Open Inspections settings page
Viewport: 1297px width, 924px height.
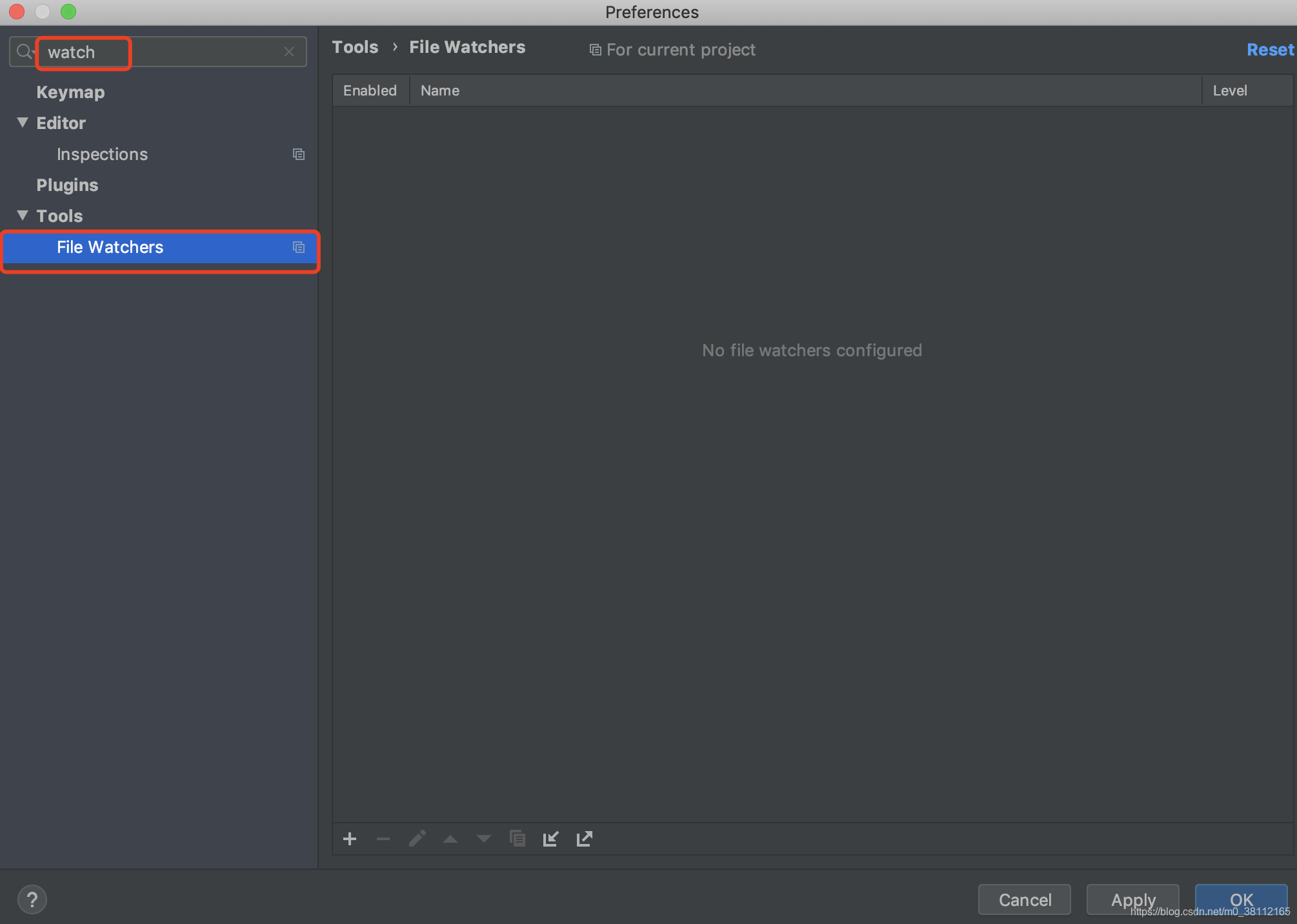(102, 154)
